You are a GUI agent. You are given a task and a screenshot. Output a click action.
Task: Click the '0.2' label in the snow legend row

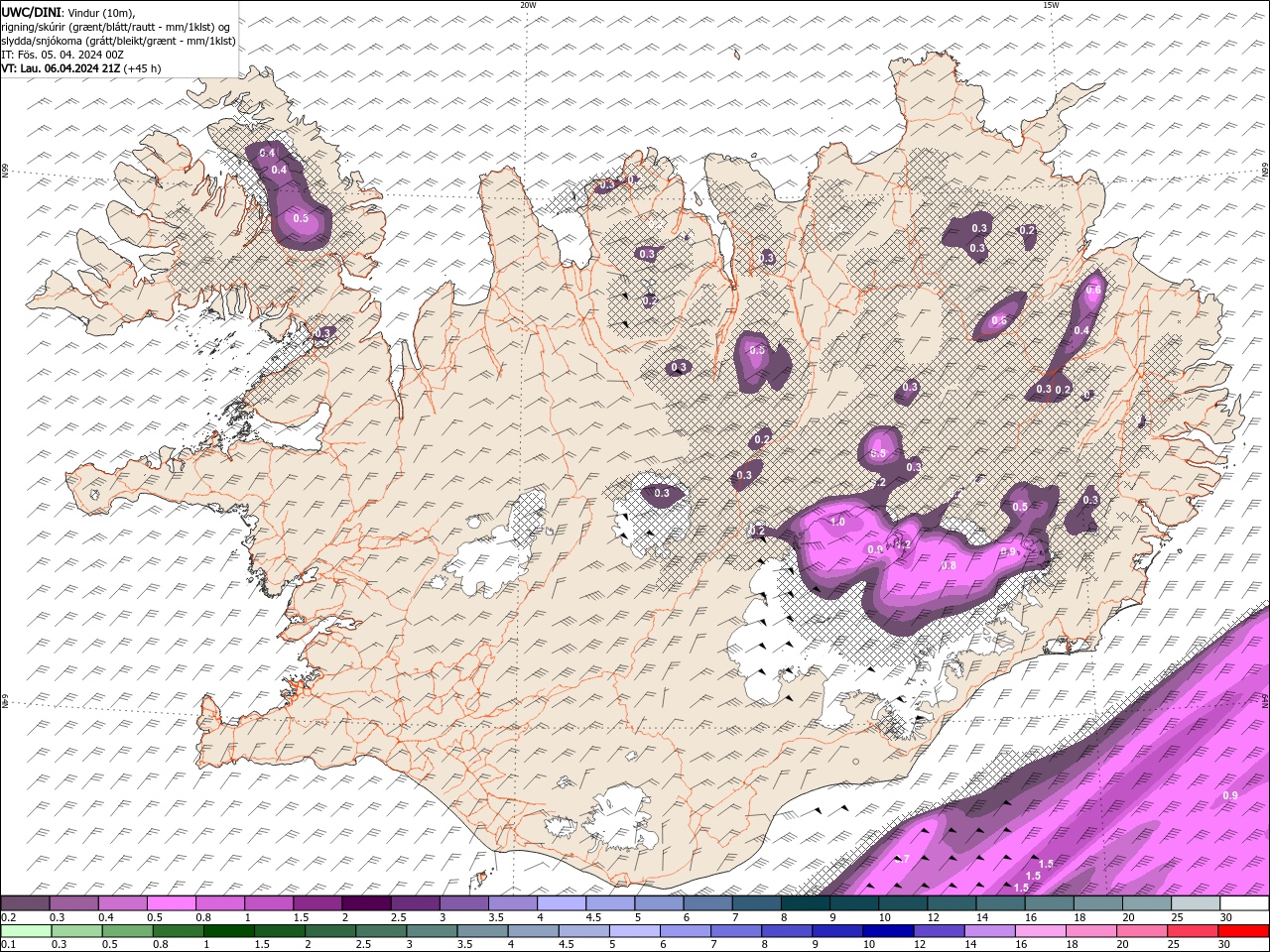[x=9, y=917]
